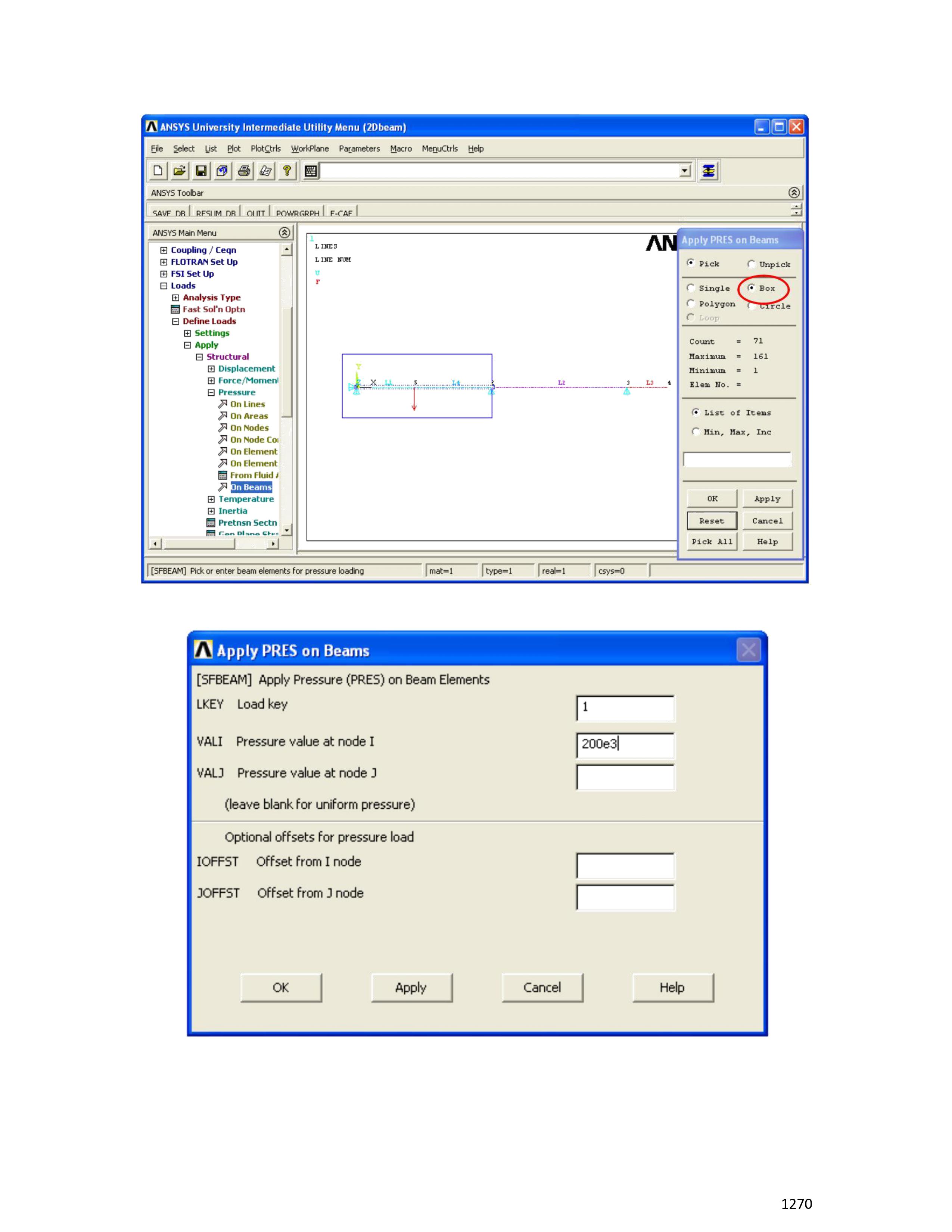
Task: Click the Pick All button
Action: tap(712, 542)
